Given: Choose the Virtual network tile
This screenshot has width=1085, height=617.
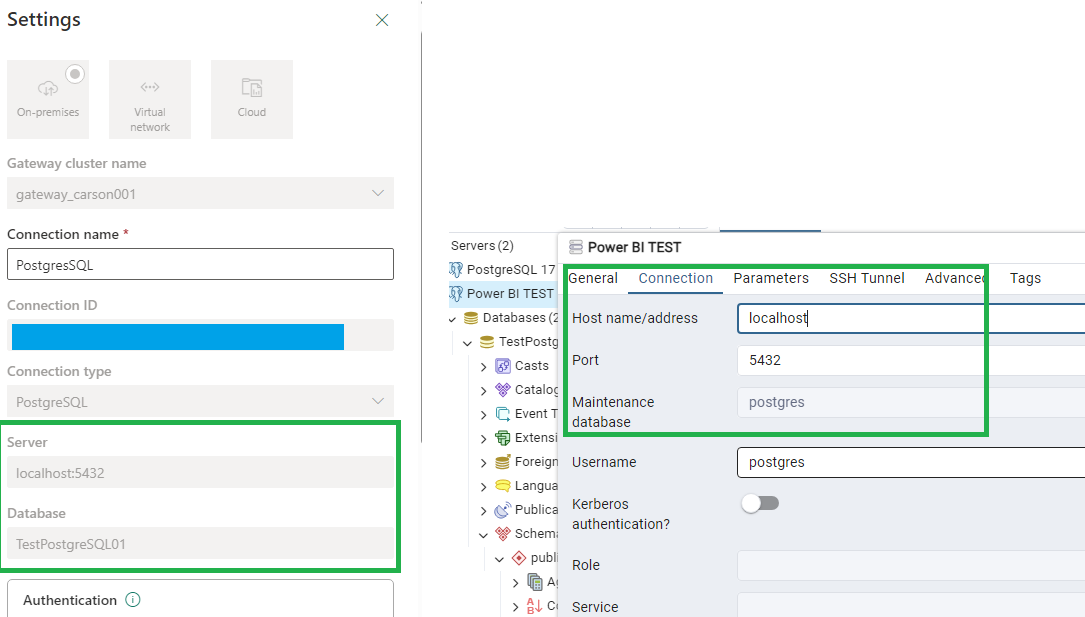Looking at the screenshot, I should click(x=149, y=99).
